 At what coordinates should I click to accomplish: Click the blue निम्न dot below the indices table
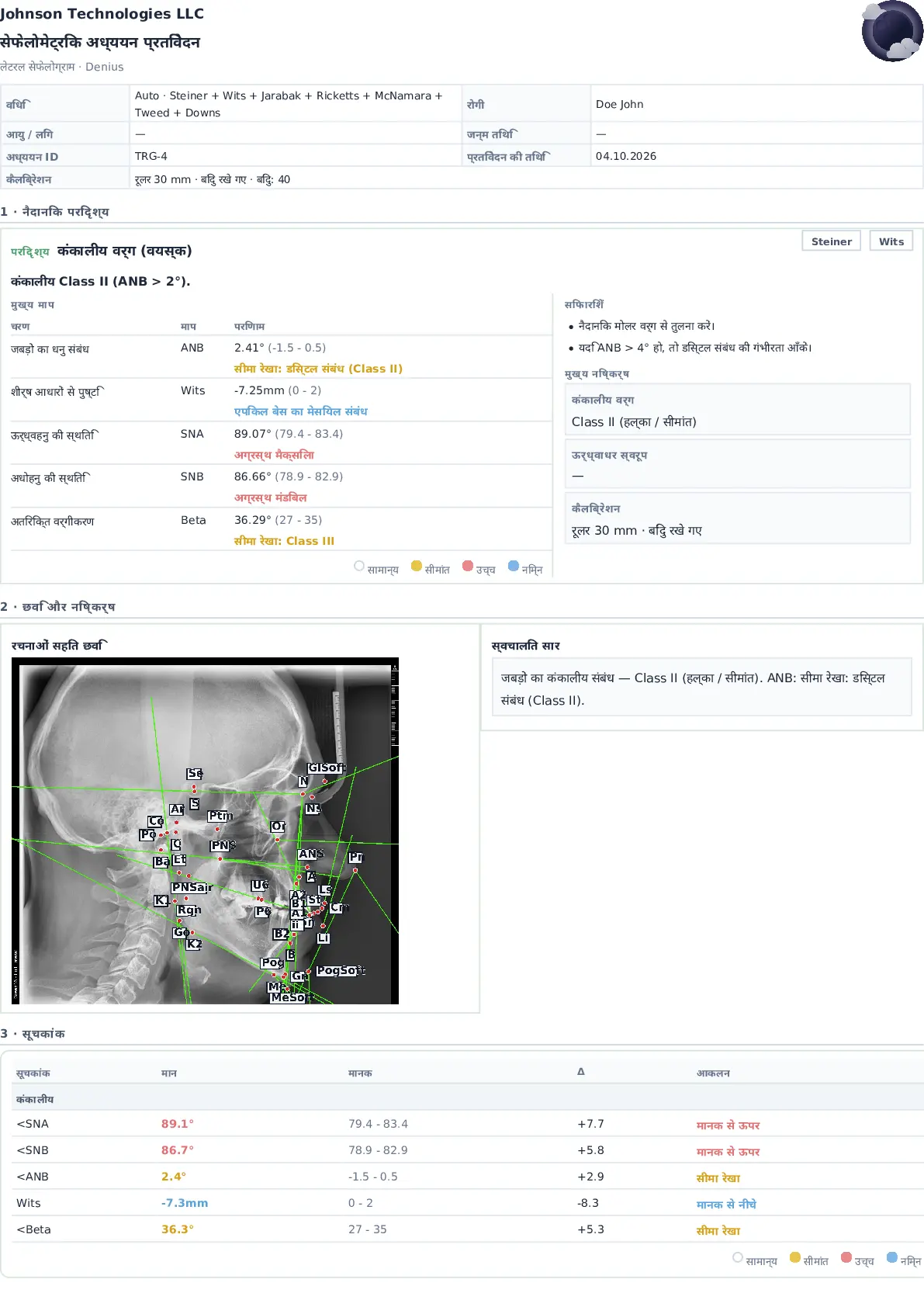[x=892, y=1257]
